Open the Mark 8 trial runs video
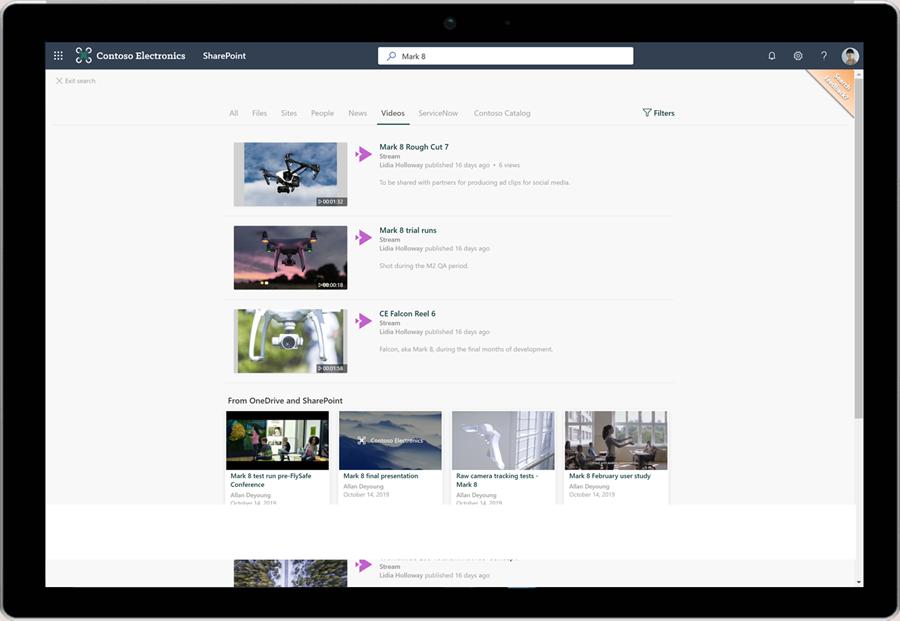The height and width of the screenshot is (621, 900). pos(406,230)
